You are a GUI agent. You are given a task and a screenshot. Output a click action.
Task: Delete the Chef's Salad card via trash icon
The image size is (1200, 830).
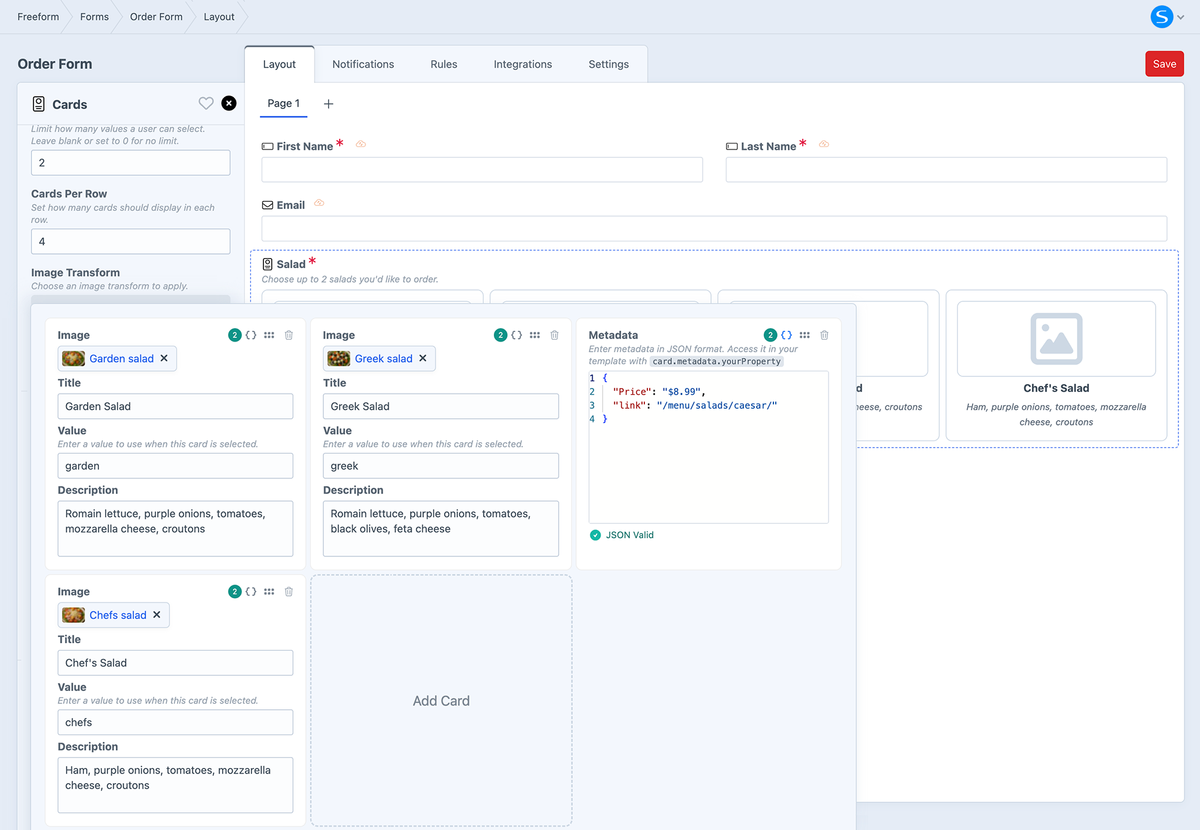289,592
